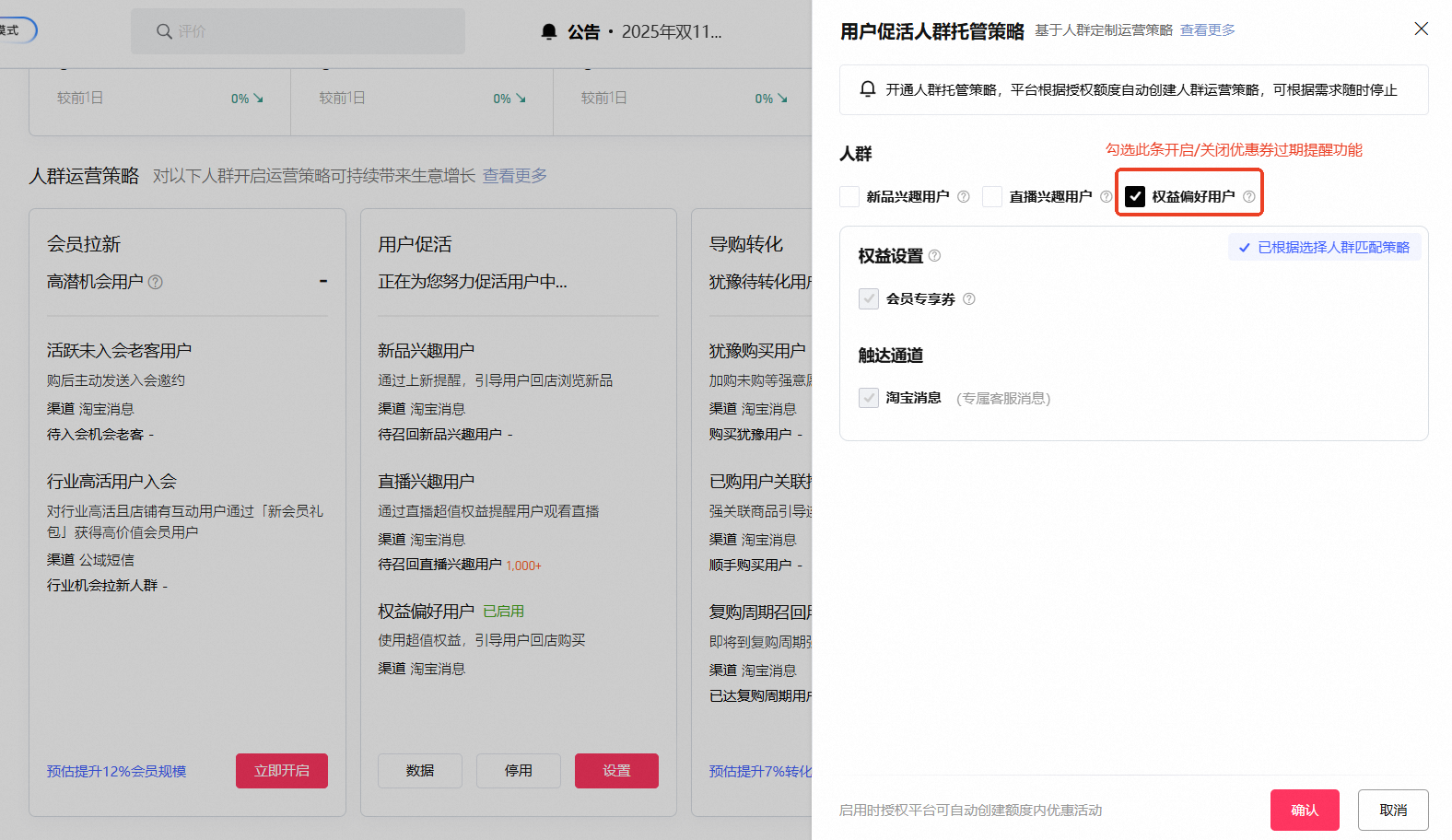Click 直播兴趣用户 heading in 用户促活 card

[427, 482]
